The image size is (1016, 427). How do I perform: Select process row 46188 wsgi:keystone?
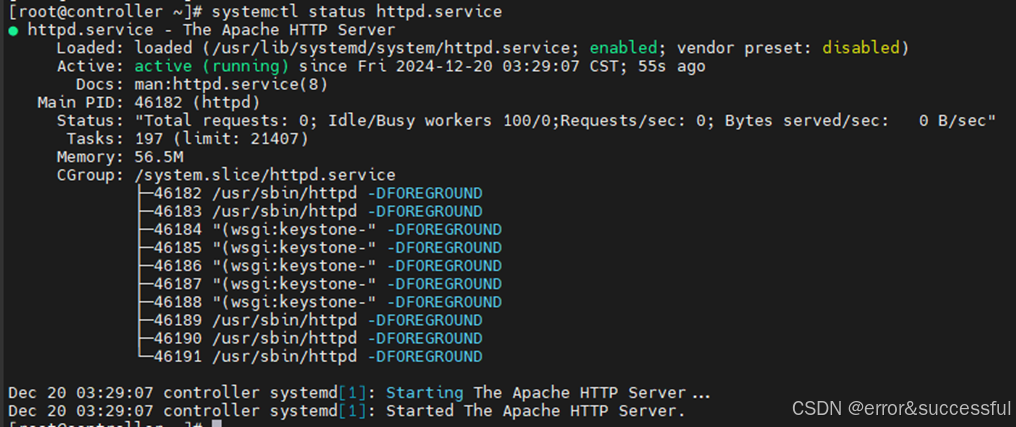[320, 302]
